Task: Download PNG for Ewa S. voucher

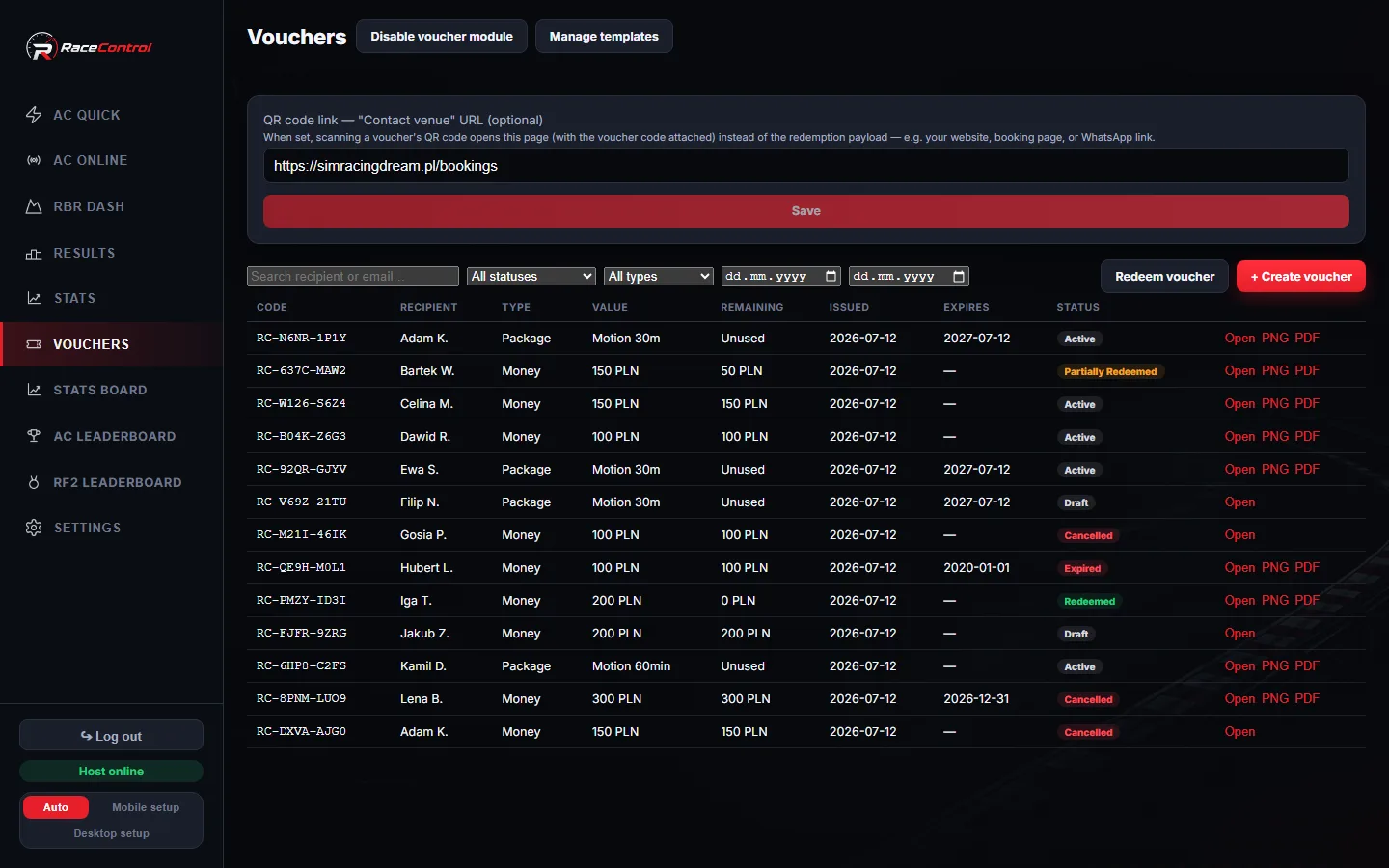Action: [1275, 469]
